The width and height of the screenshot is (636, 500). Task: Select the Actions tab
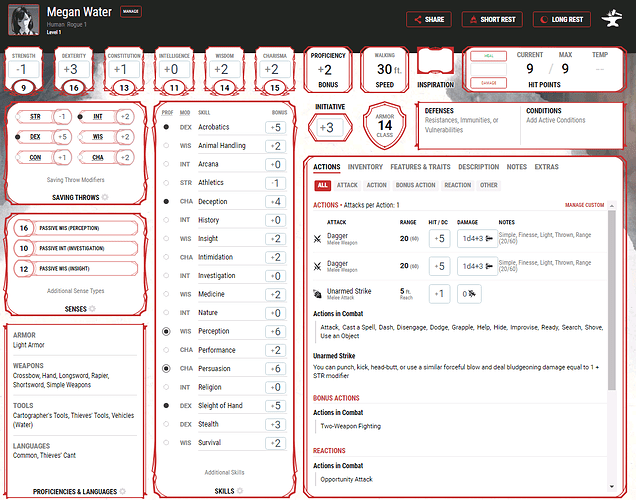coord(327,167)
